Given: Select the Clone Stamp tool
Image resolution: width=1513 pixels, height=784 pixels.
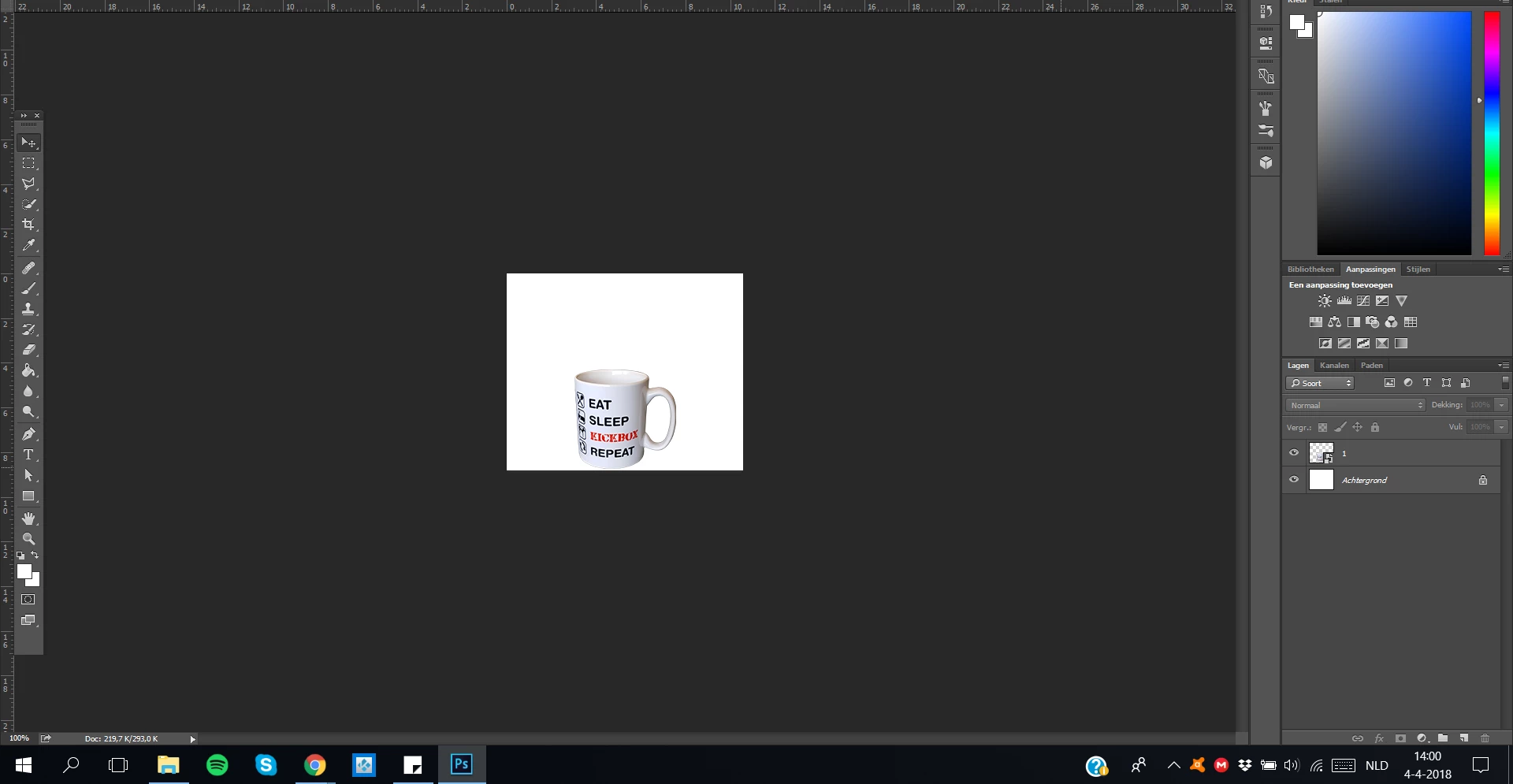Looking at the screenshot, I should point(28,309).
